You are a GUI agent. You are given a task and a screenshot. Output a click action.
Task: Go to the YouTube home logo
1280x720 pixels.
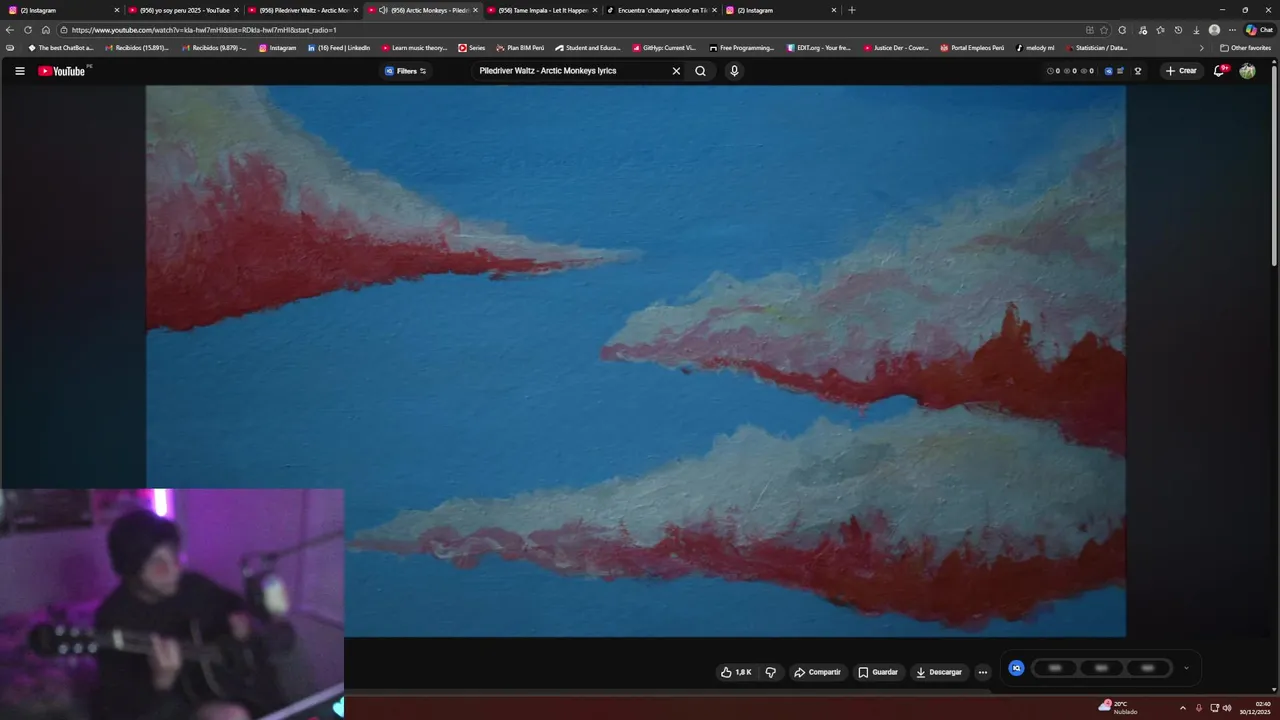click(62, 71)
